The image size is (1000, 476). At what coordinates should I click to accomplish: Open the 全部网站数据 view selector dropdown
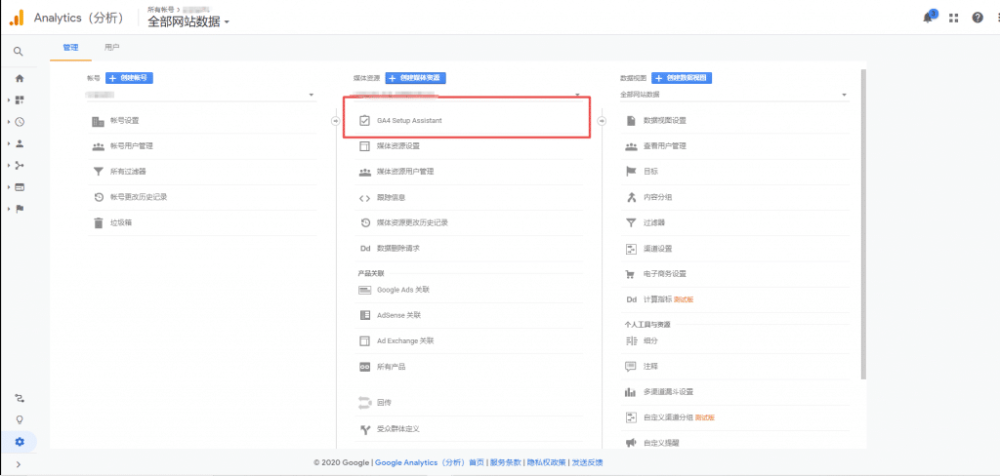pyautogui.click(x=188, y=22)
